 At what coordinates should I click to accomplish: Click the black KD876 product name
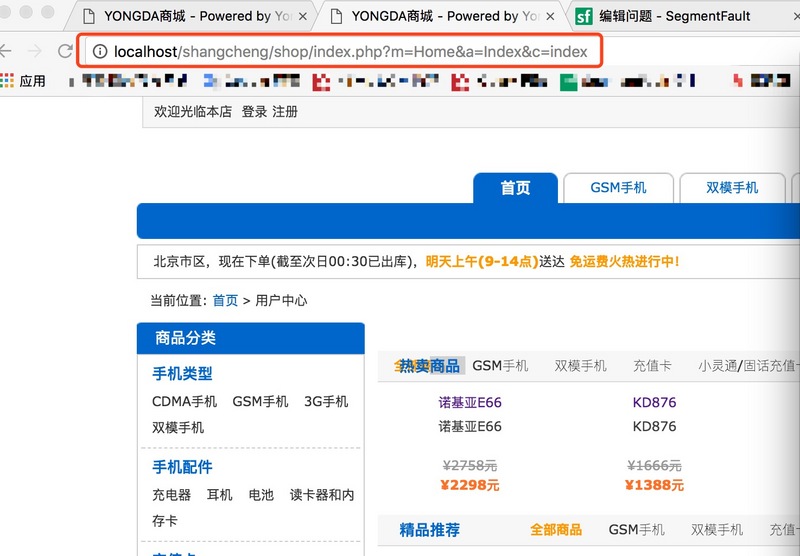(654, 426)
